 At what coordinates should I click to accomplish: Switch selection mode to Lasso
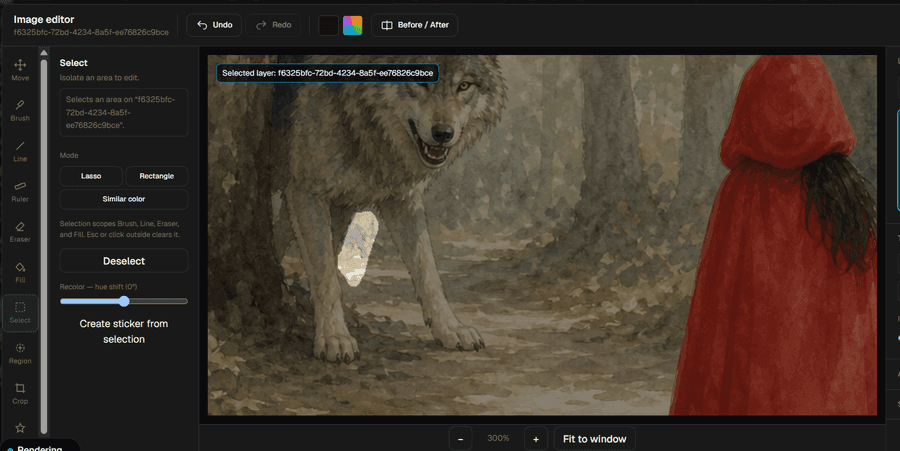tap(91, 176)
